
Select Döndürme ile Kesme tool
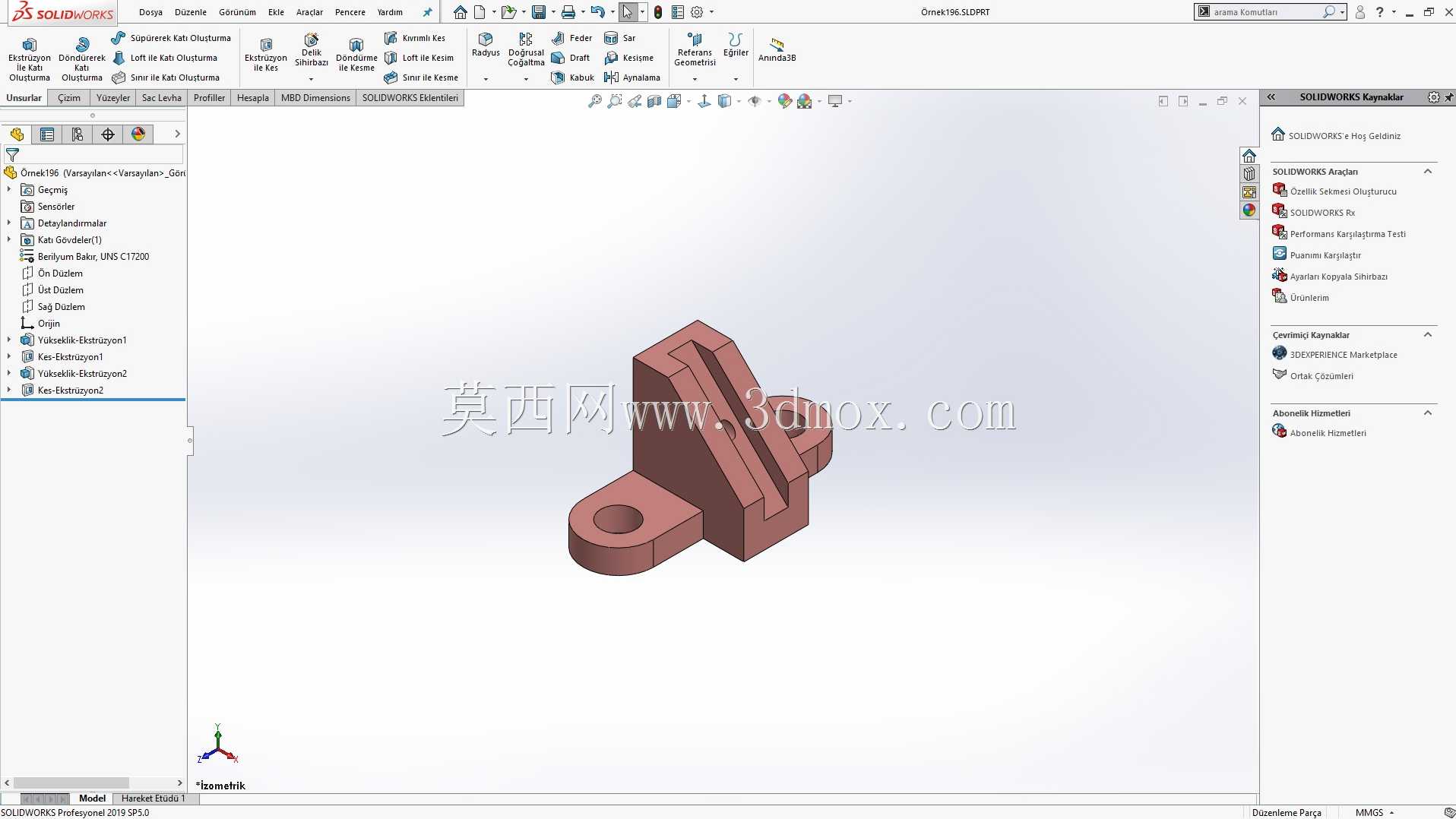[356, 55]
